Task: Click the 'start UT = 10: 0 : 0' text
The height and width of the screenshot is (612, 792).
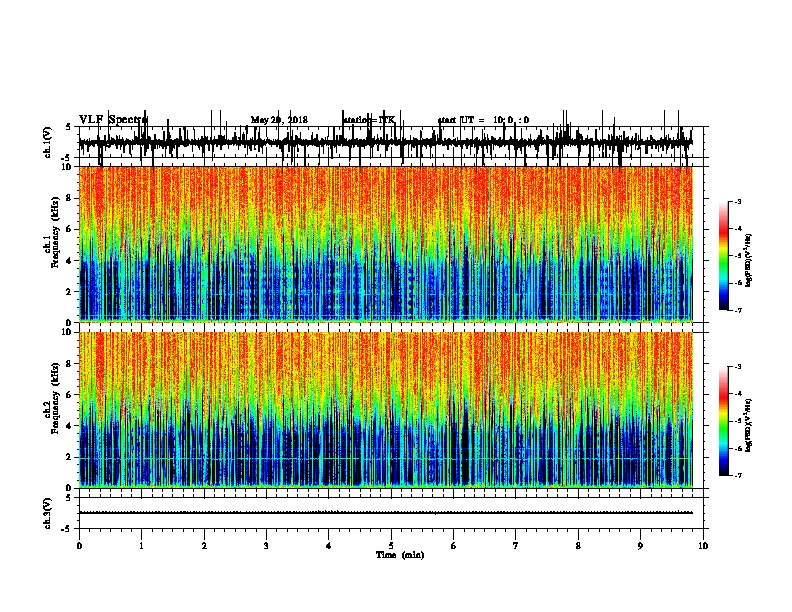Action: (483, 120)
